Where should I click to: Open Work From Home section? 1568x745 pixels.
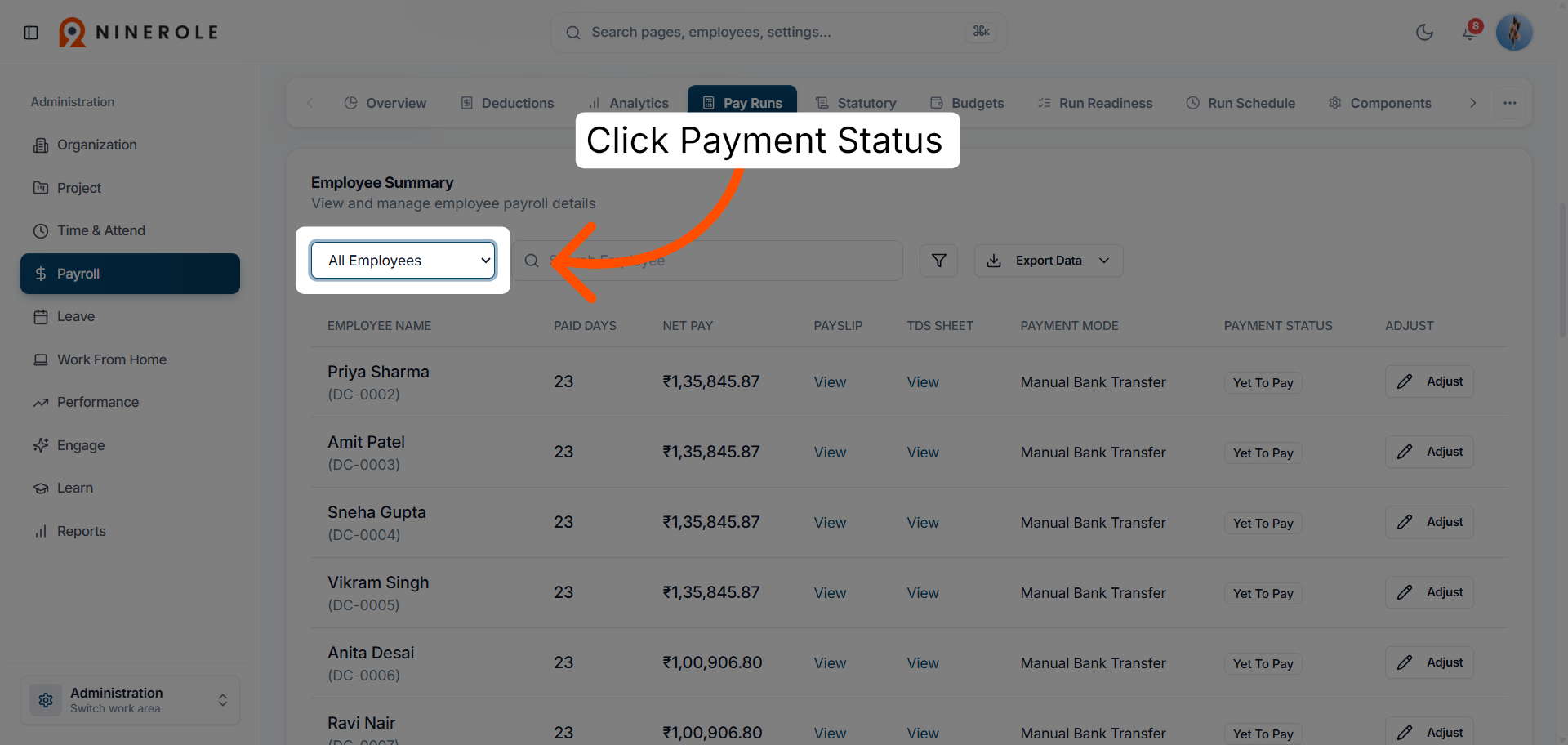[131, 359]
